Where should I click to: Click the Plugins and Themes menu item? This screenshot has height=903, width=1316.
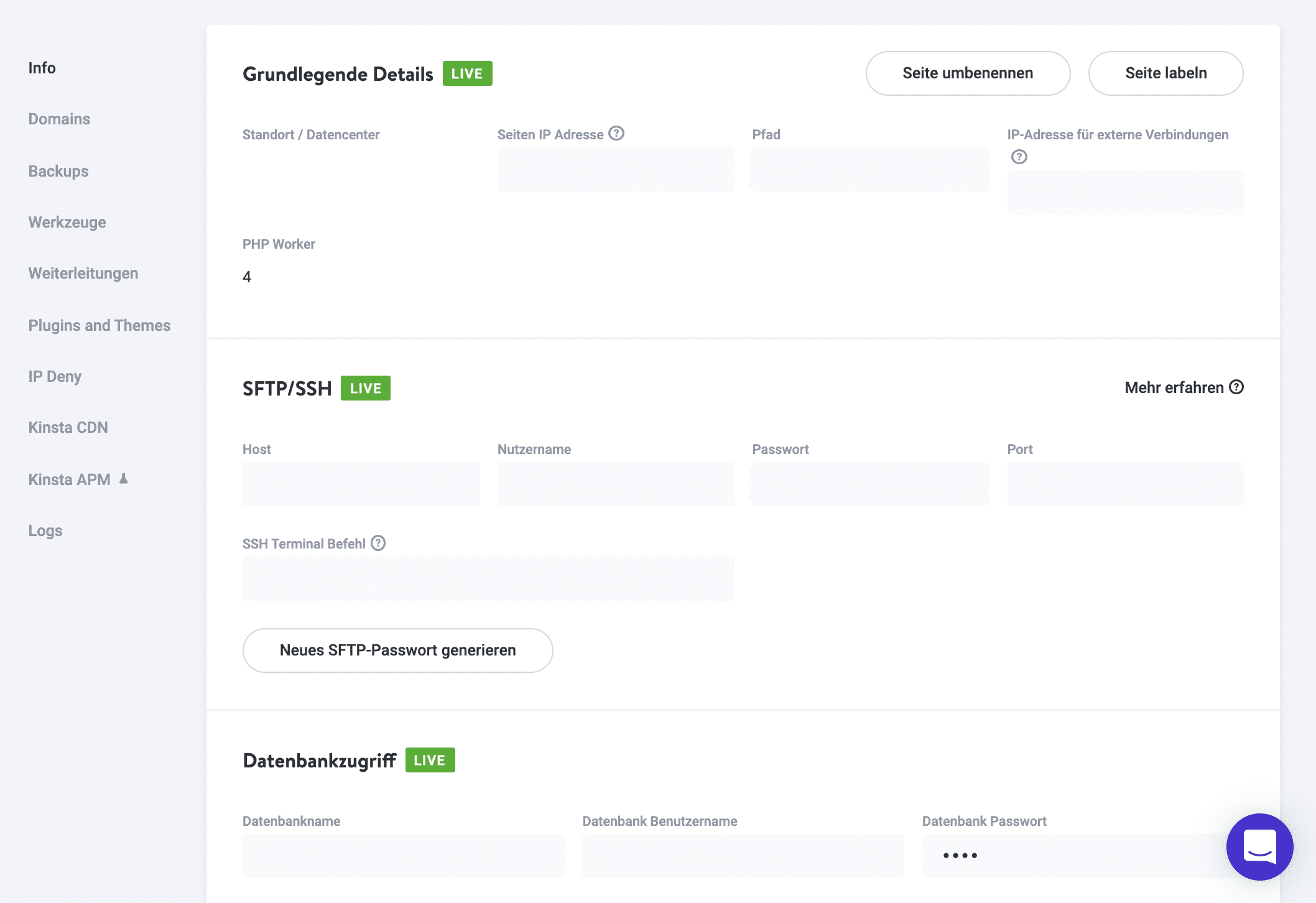point(99,325)
